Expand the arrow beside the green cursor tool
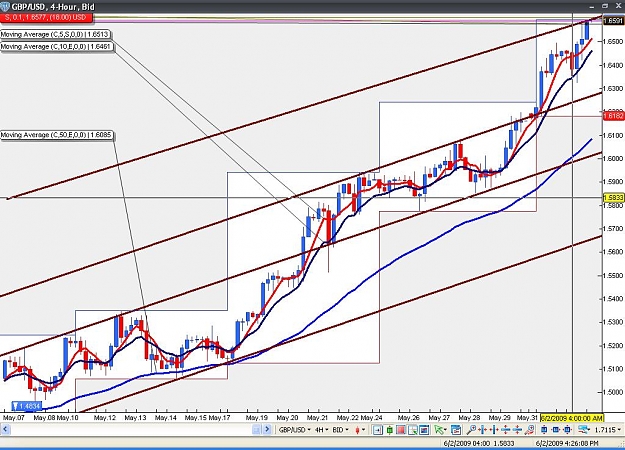The width and height of the screenshot is (625, 450). point(446,430)
